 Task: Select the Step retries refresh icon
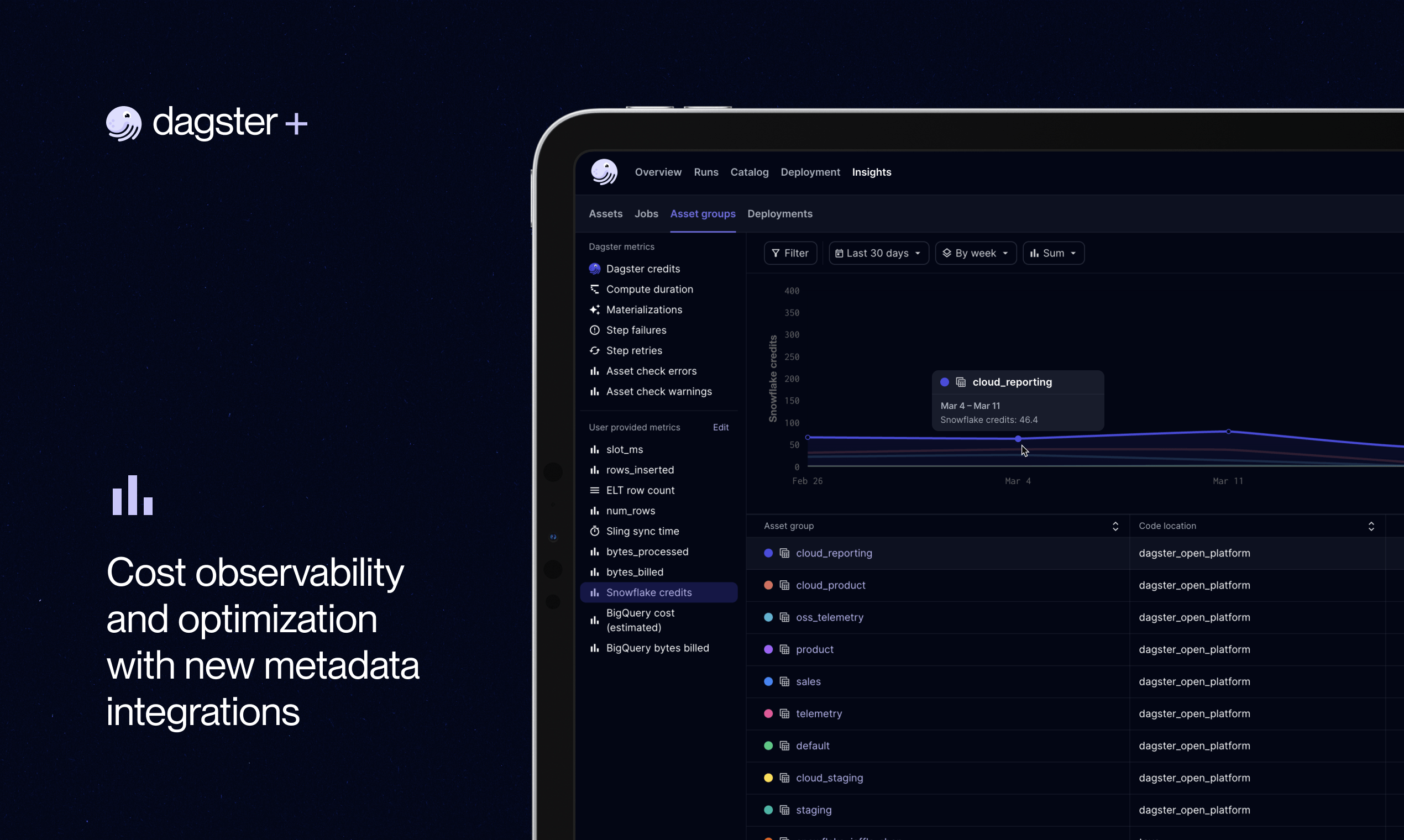[x=594, y=350]
